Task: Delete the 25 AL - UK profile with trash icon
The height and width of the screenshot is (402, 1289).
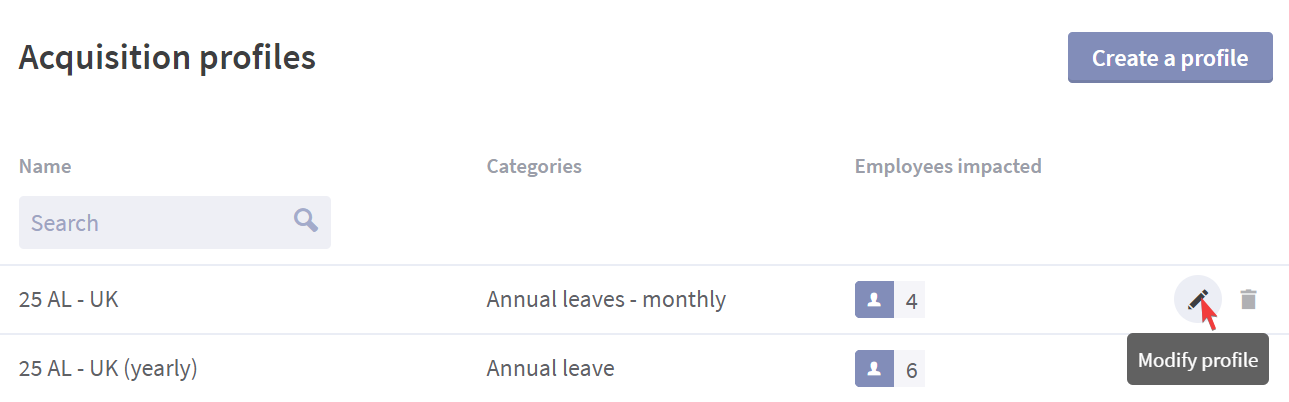Action: [1248, 299]
